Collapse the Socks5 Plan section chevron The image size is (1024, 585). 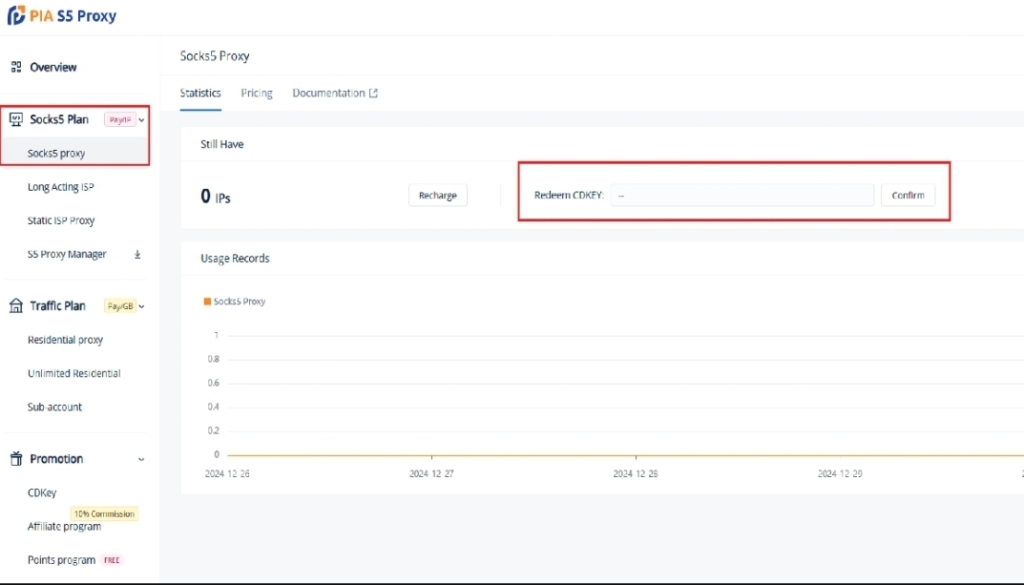pos(141,119)
